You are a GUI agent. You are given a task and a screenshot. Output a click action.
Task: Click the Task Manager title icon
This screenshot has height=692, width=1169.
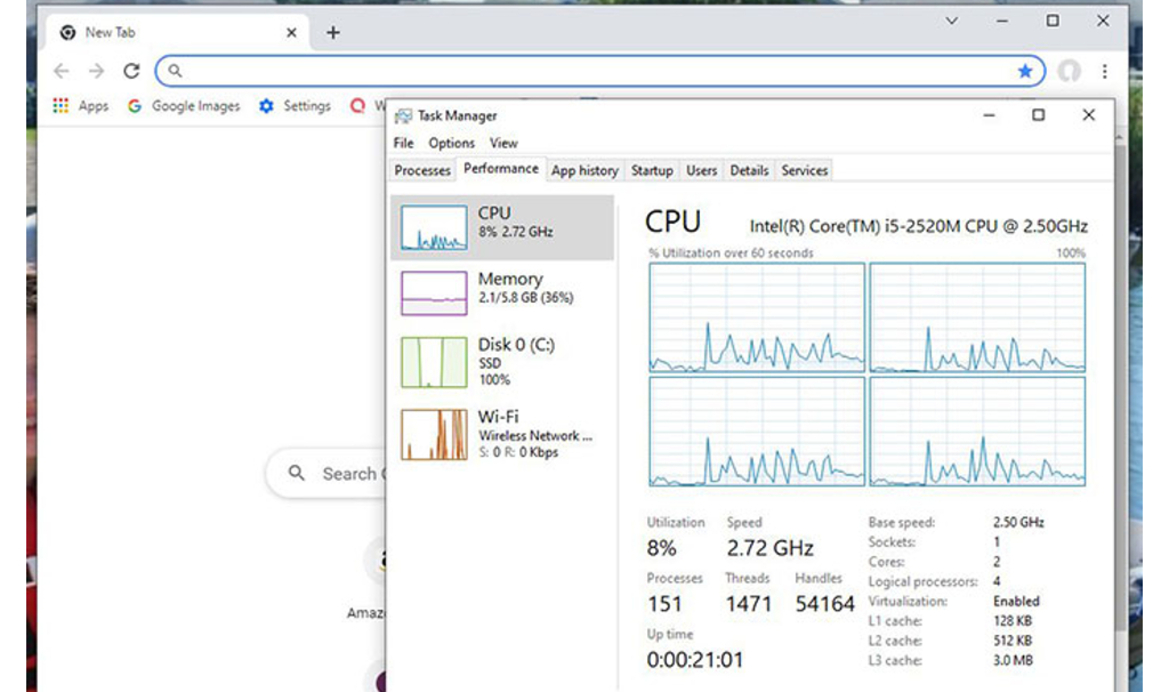coord(403,116)
